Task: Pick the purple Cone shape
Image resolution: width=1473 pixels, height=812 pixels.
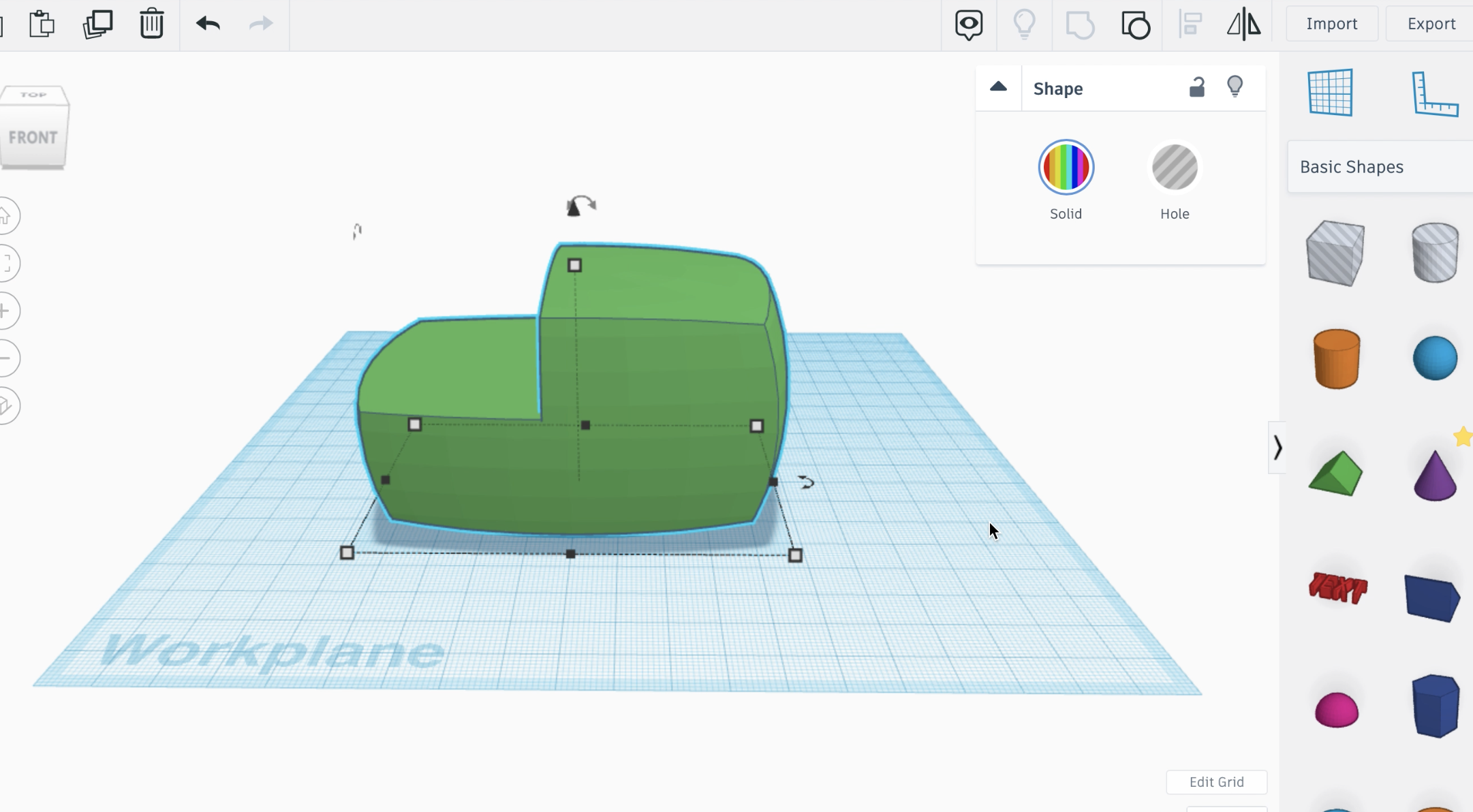Action: click(1435, 475)
